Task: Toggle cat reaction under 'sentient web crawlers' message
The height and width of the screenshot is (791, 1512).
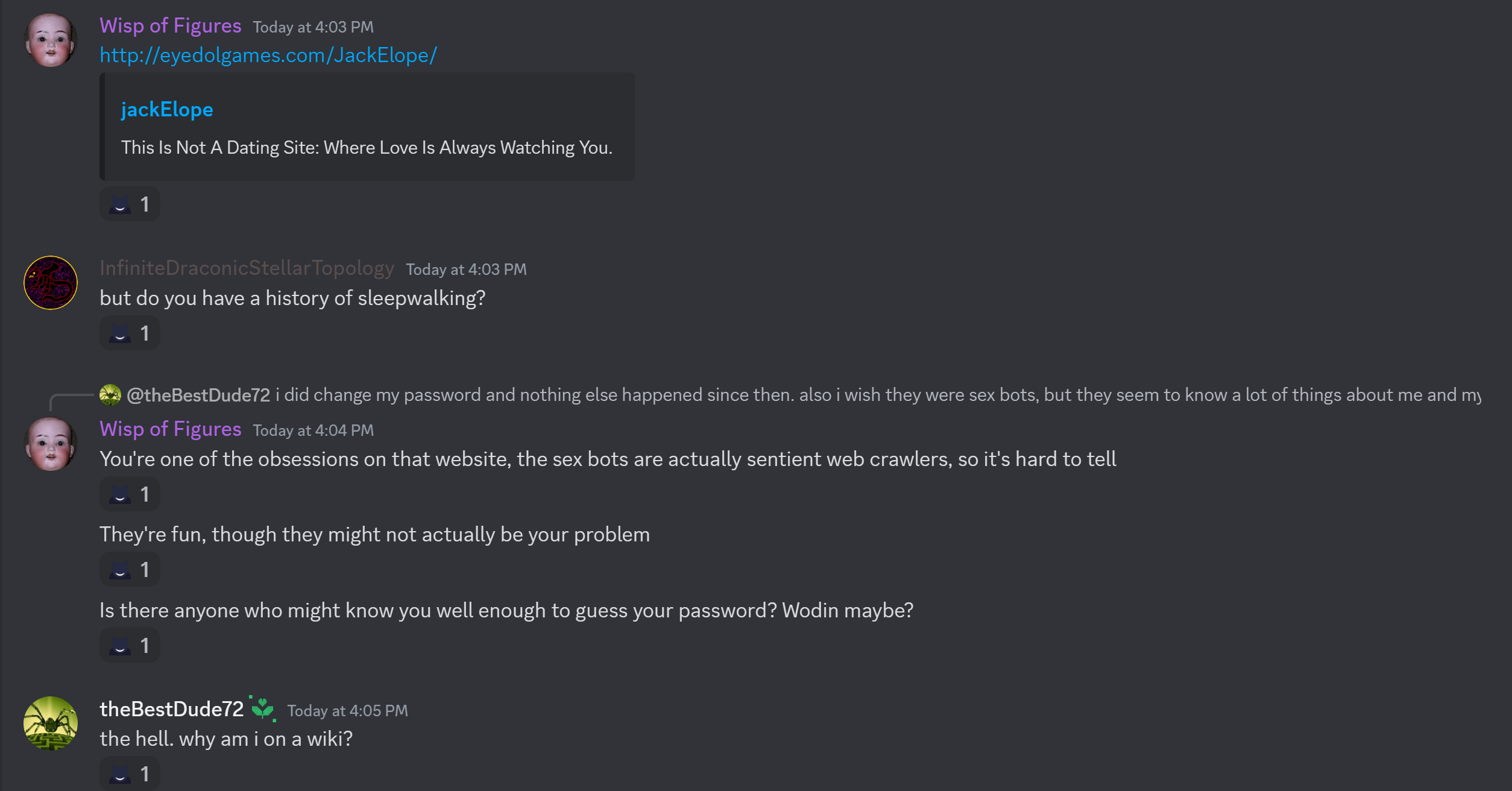Action: 130,494
